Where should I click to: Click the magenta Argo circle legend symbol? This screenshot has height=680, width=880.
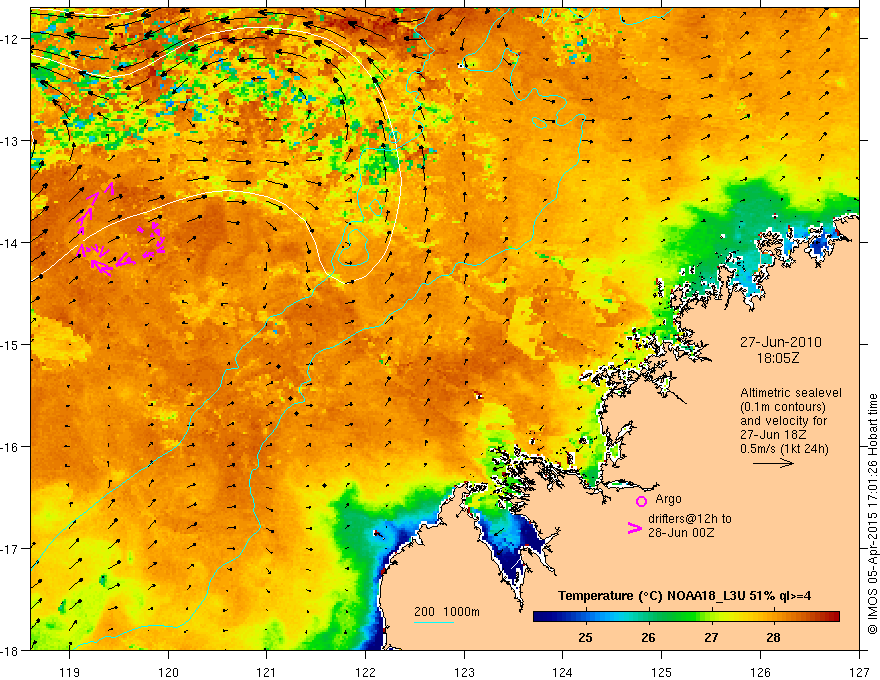tap(641, 501)
